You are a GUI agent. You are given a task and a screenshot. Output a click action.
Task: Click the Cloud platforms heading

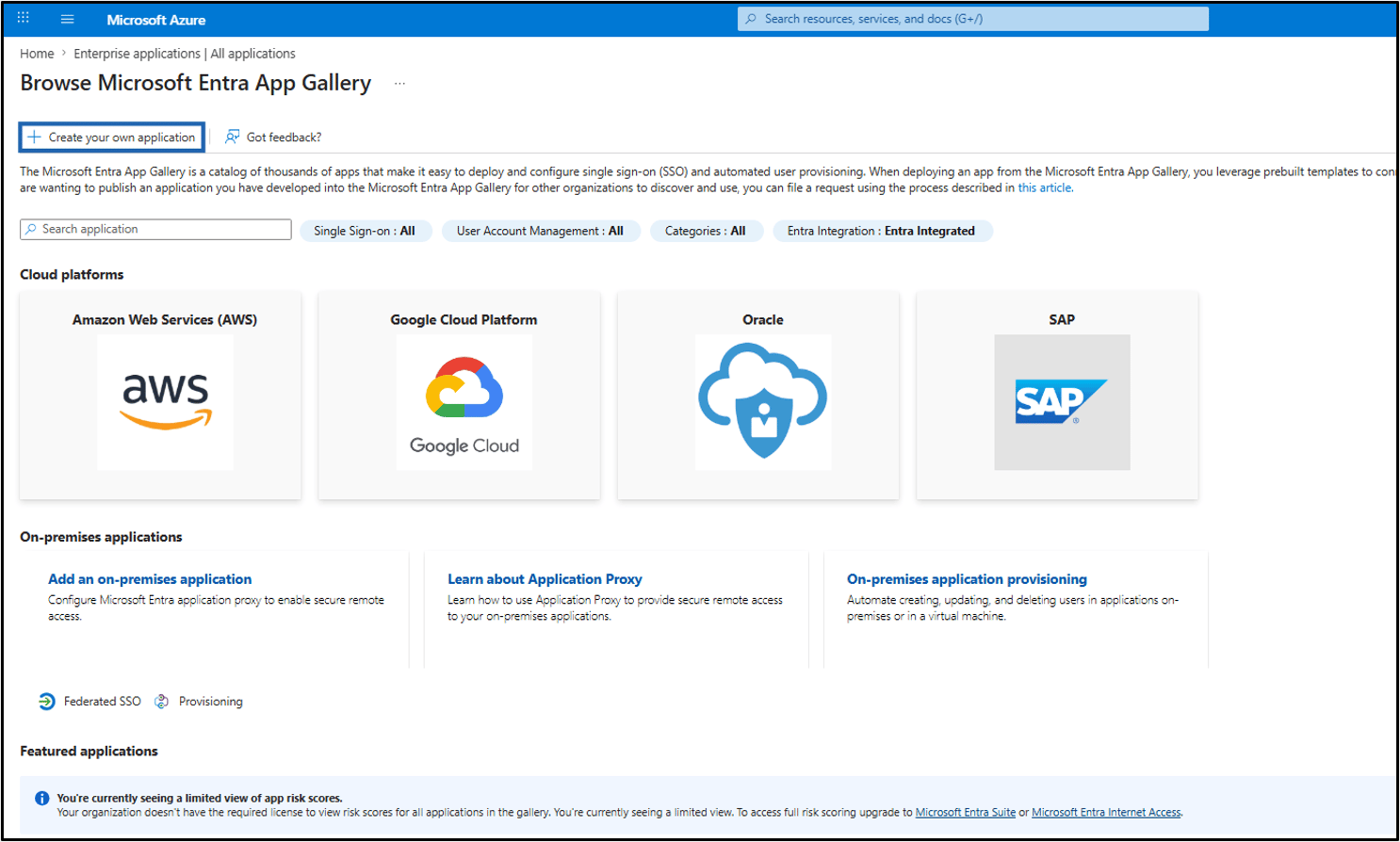coord(72,275)
